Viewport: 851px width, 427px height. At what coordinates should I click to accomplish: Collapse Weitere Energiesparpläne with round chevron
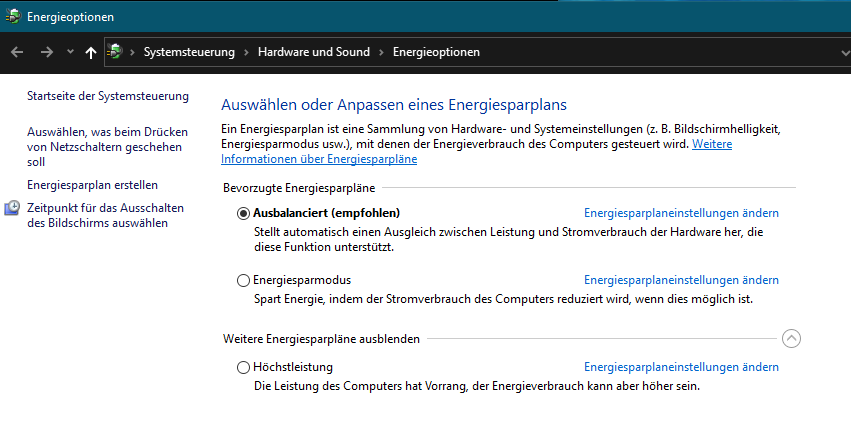[791, 339]
